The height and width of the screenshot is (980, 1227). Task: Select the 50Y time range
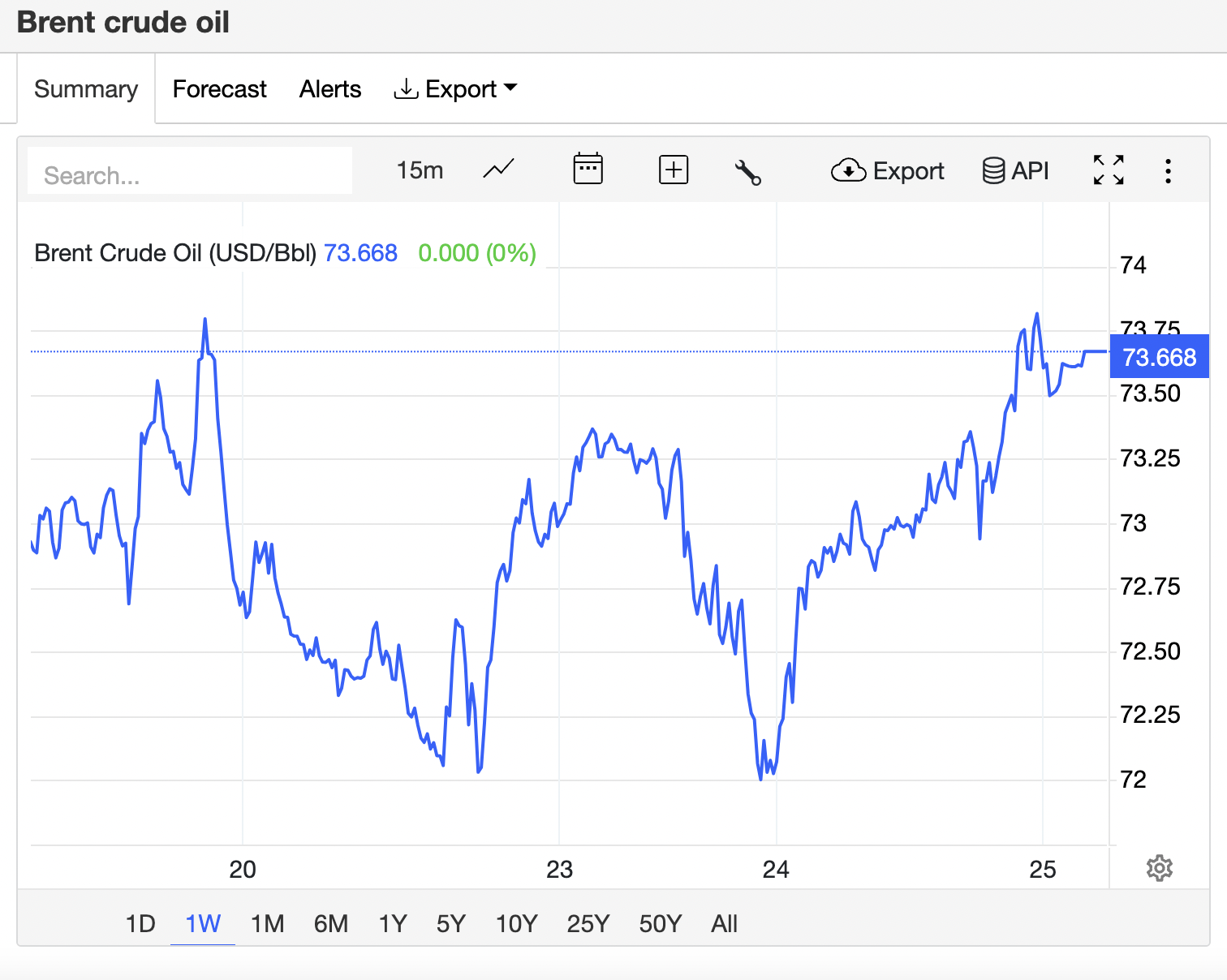pyautogui.click(x=661, y=924)
